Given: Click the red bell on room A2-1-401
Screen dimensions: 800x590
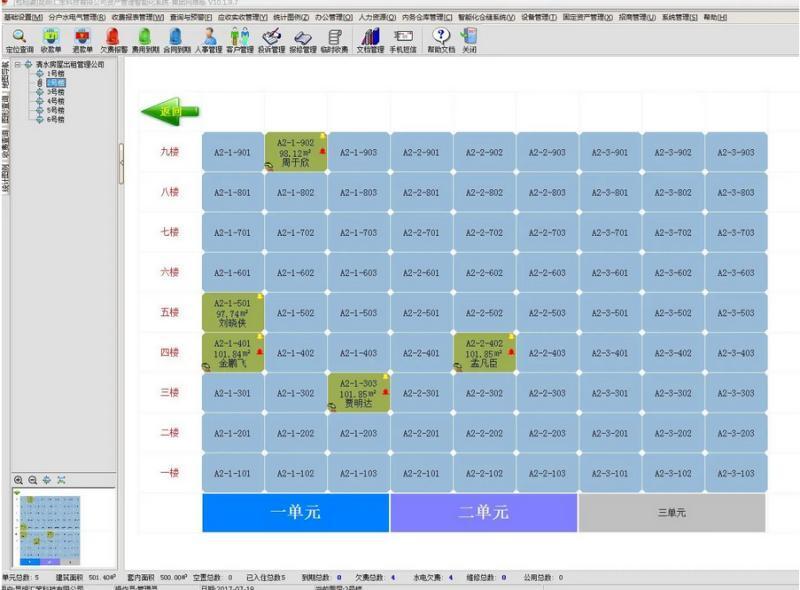Looking at the screenshot, I should point(260,352).
